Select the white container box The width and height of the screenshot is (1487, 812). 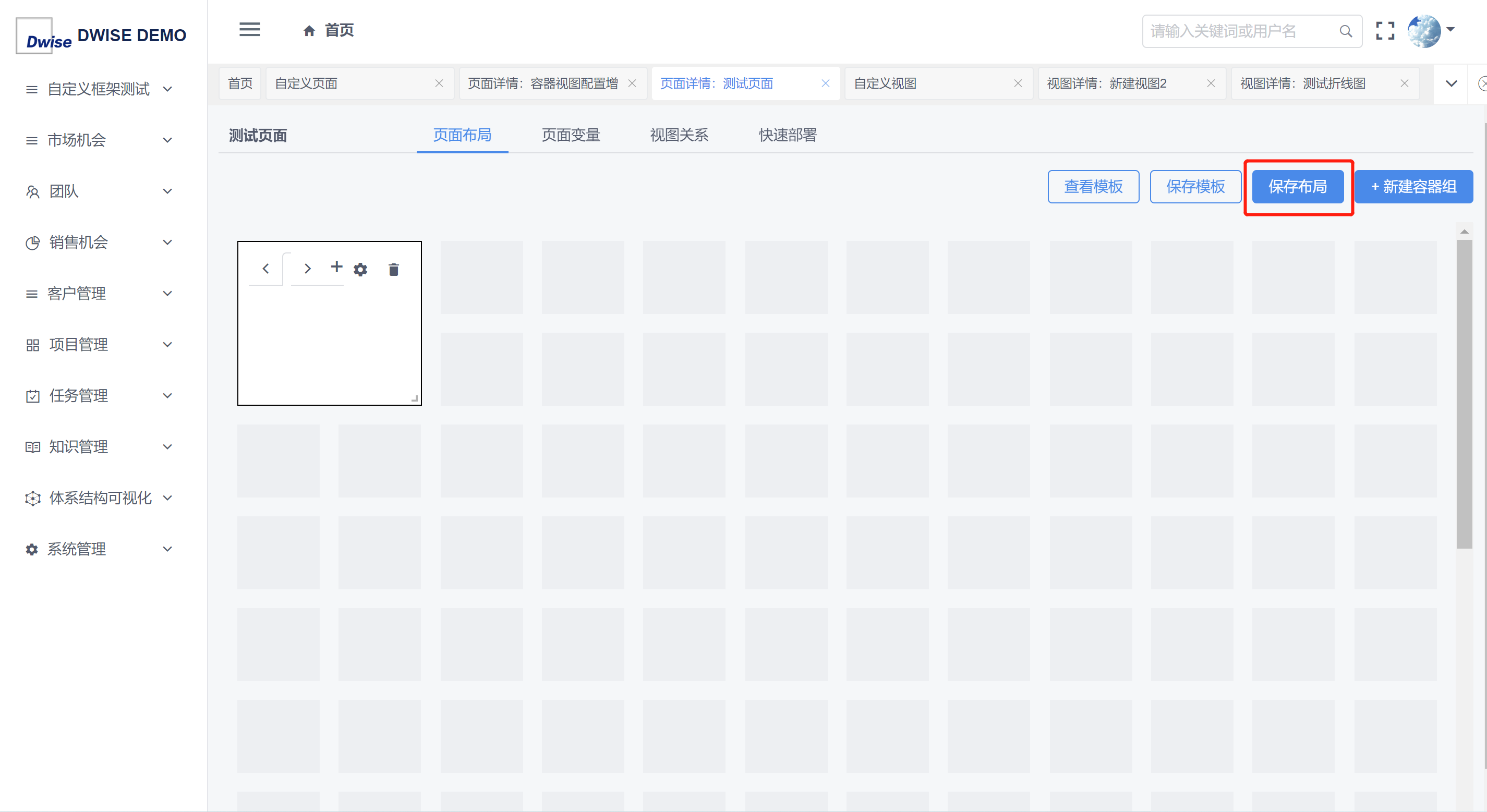pos(329,323)
